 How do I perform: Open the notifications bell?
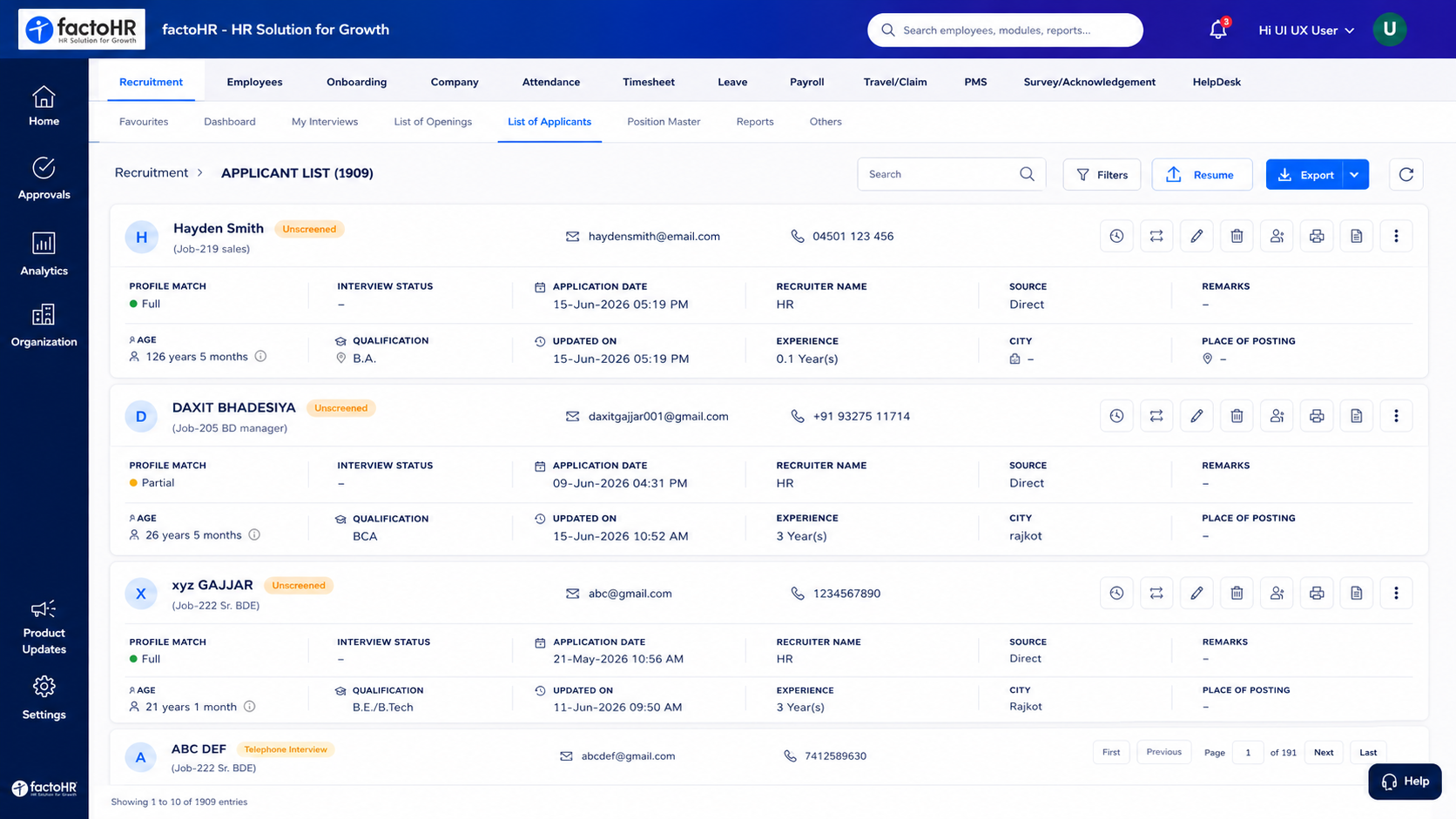(x=1218, y=30)
